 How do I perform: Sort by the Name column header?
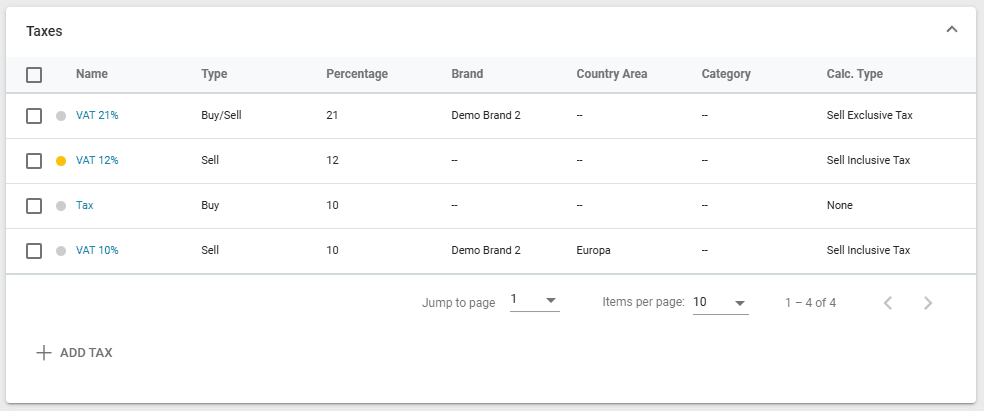pos(92,74)
